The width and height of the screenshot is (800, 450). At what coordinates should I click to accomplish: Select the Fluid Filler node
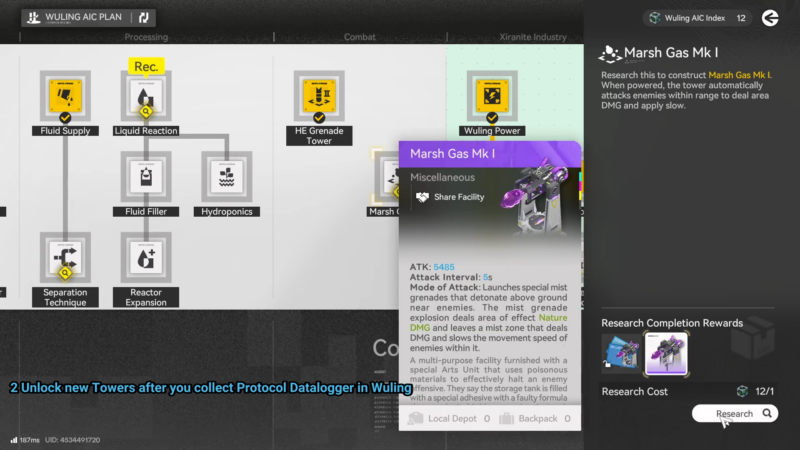(146, 177)
